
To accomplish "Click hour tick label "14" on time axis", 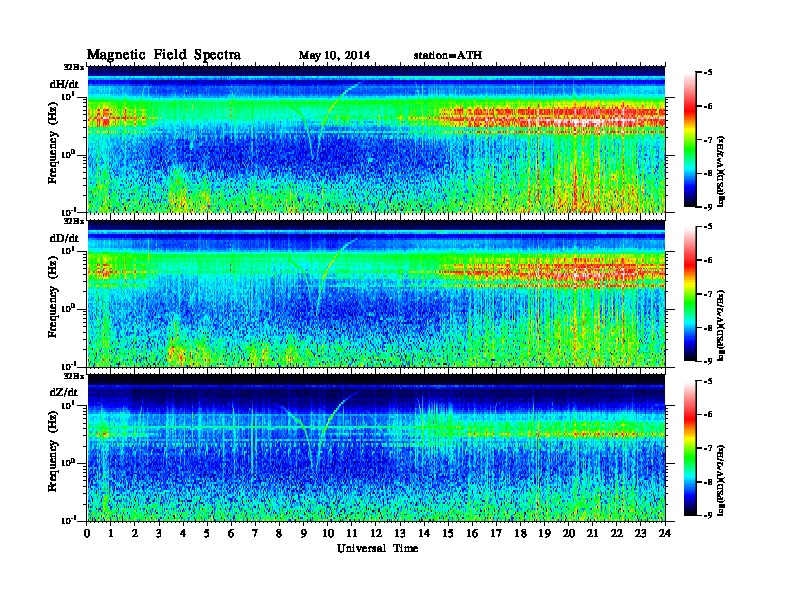I will 424,533.
